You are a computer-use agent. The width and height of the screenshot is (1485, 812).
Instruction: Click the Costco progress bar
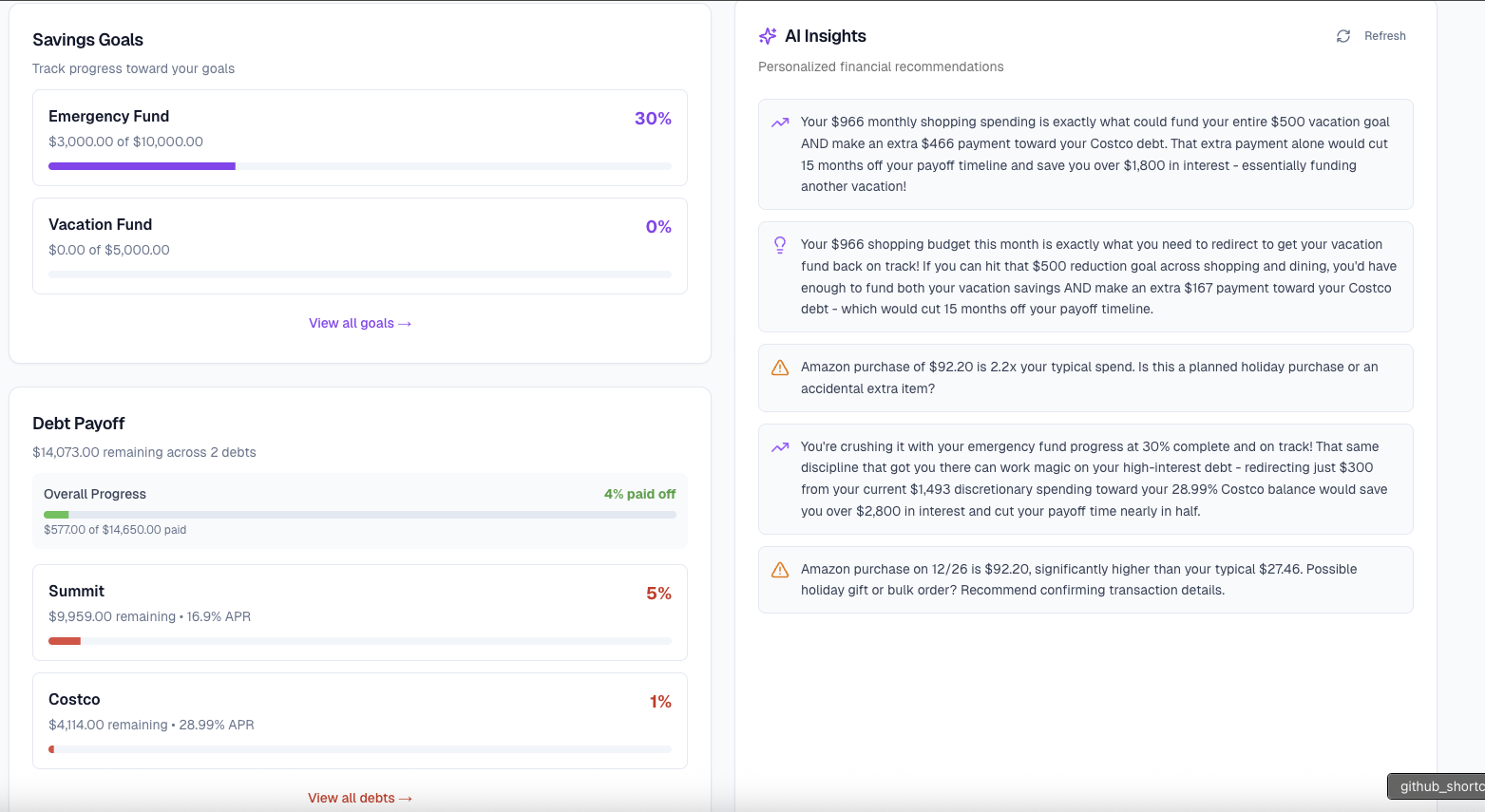pos(360,749)
